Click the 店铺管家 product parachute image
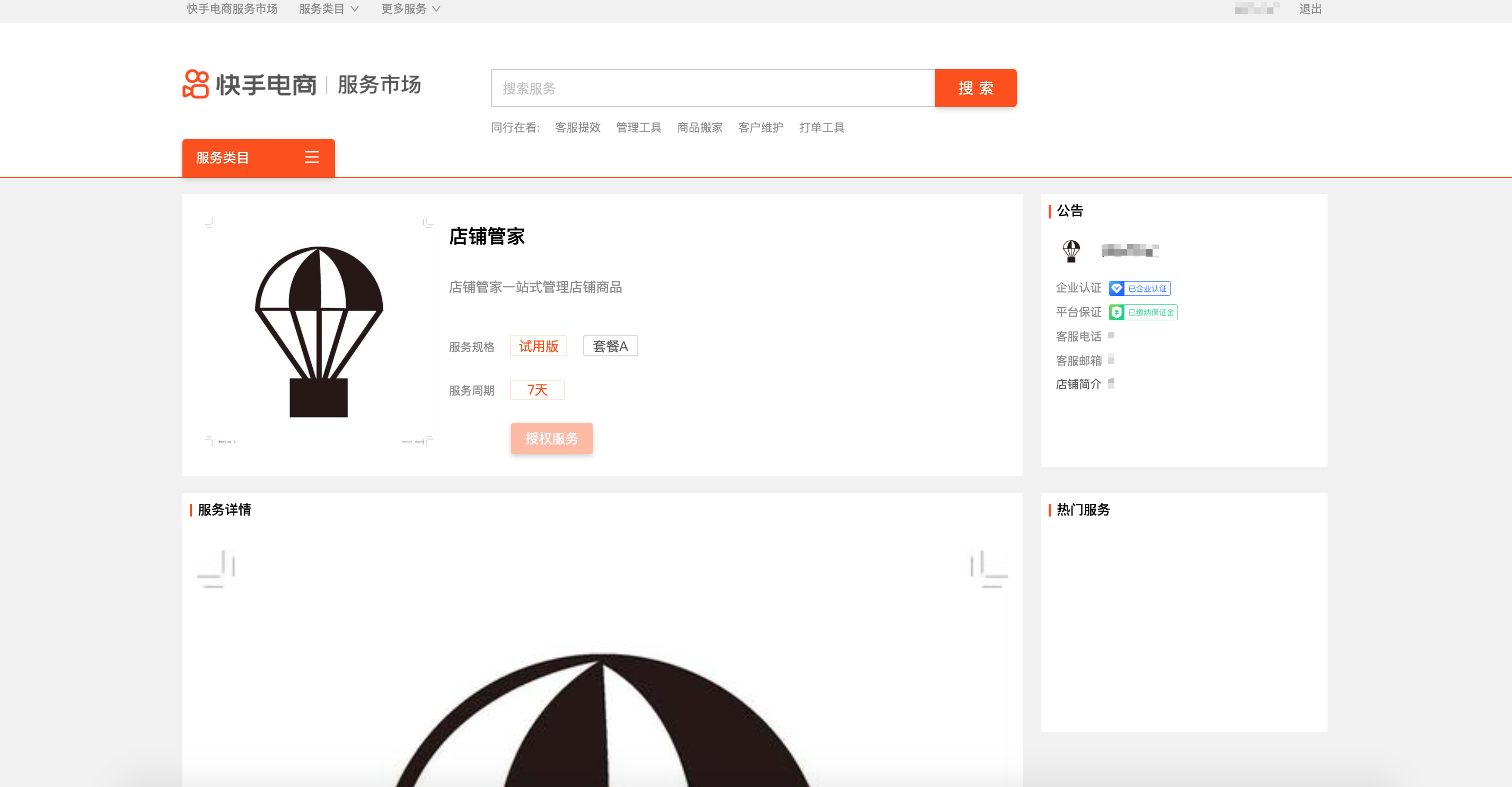The height and width of the screenshot is (787, 1512). point(319,332)
